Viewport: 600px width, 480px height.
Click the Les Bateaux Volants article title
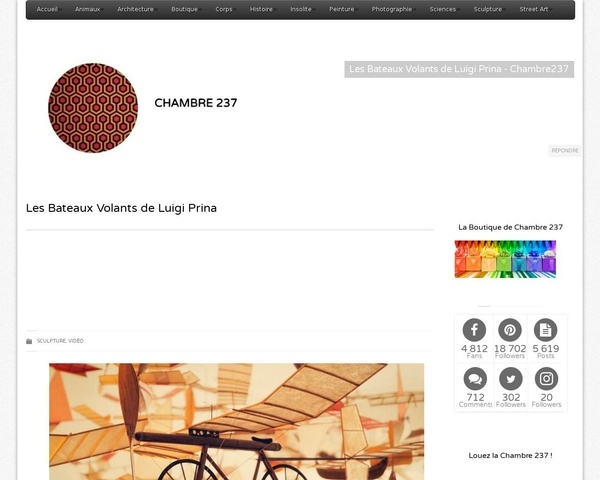pyautogui.click(x=121, y=208)
